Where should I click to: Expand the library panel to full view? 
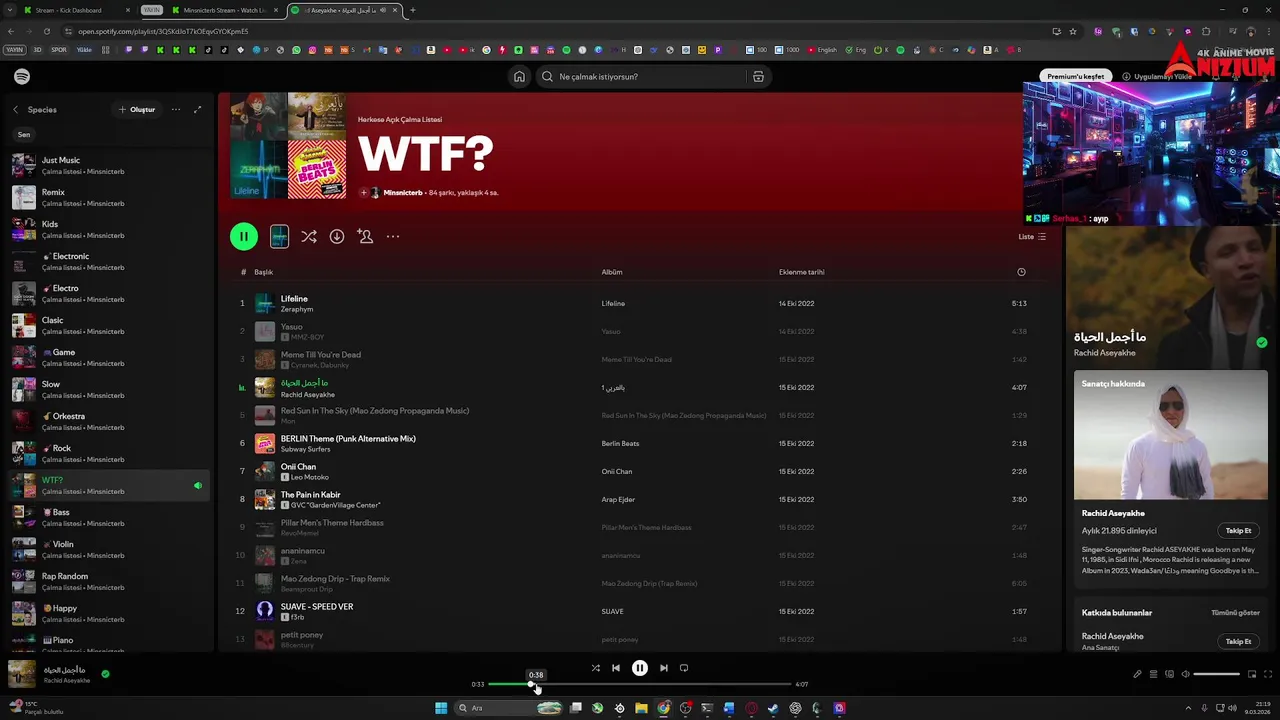click(197, 109)
